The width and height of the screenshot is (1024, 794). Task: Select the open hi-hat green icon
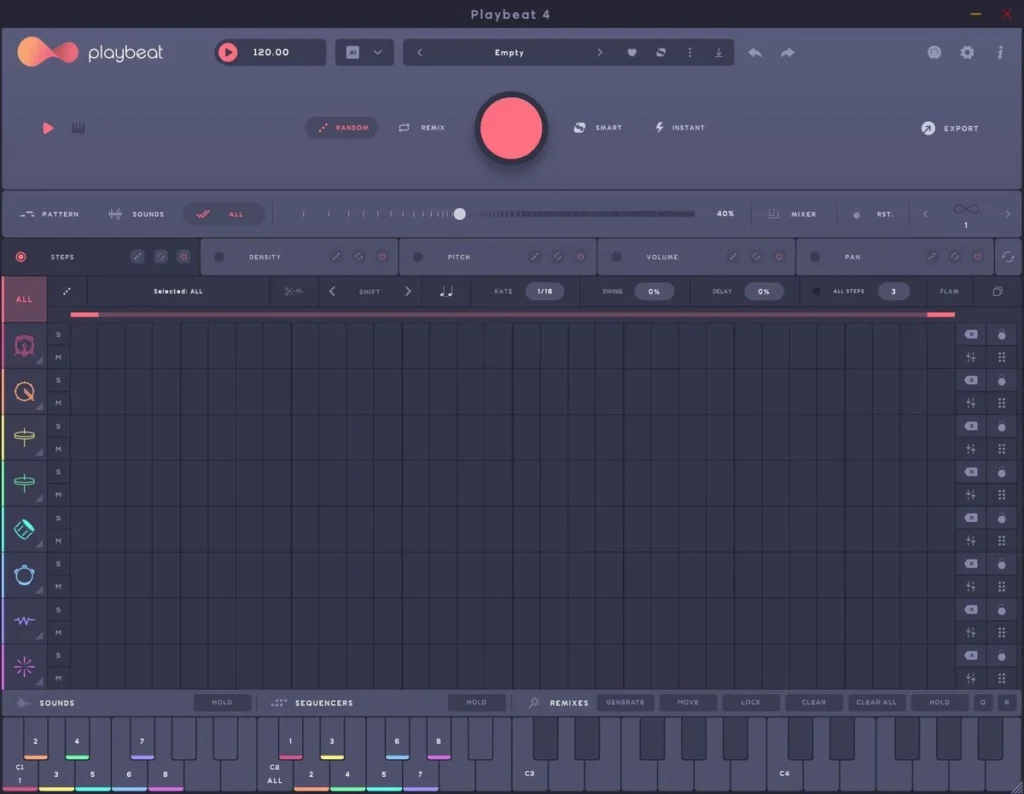(x=24, y=483)
